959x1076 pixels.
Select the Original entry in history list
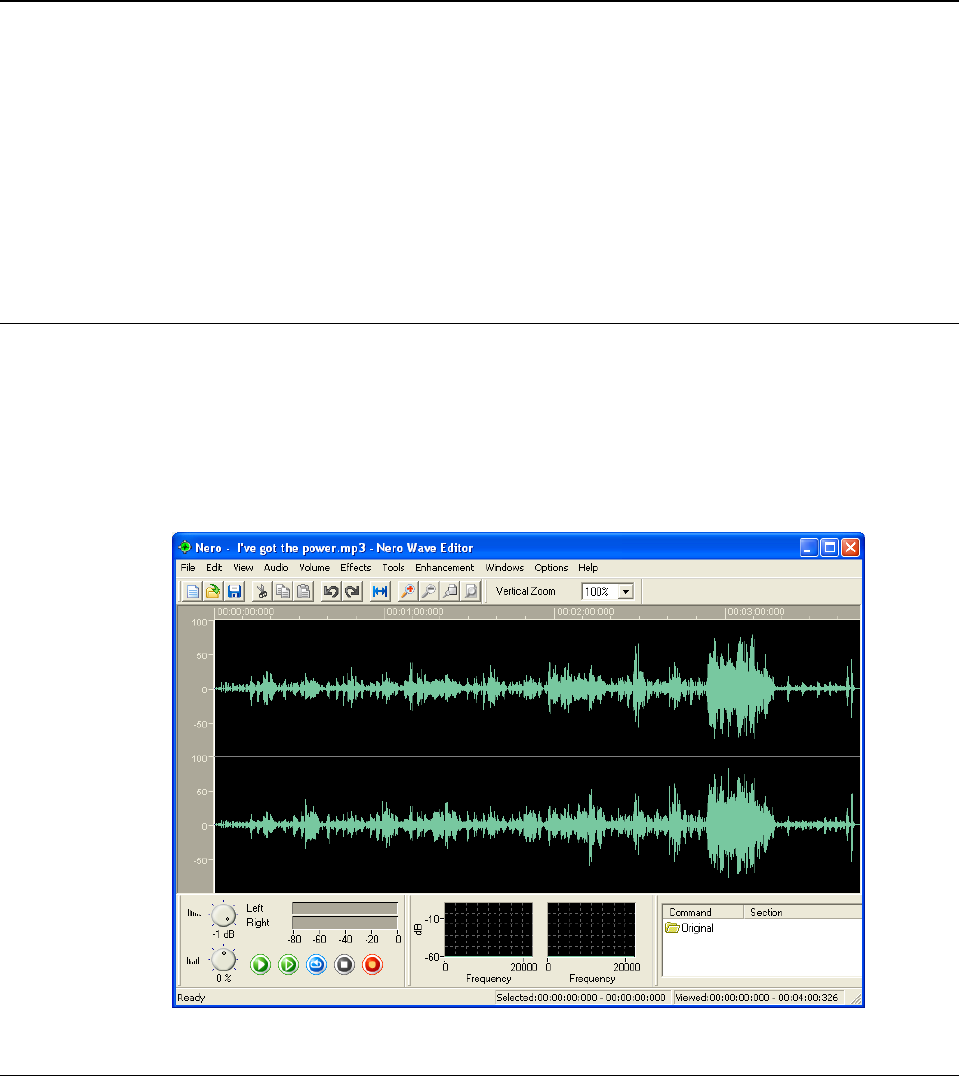(x=697, y=928)
